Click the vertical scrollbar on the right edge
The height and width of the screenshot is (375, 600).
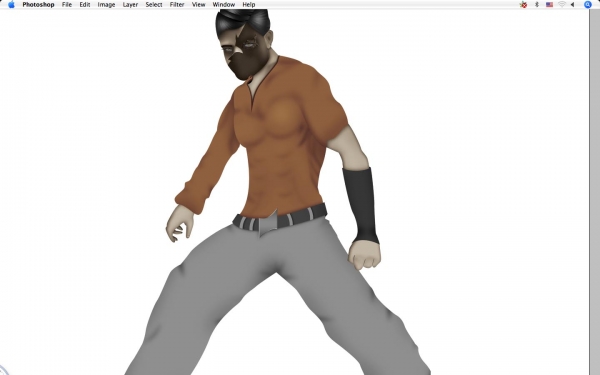(x=594, y=192)
